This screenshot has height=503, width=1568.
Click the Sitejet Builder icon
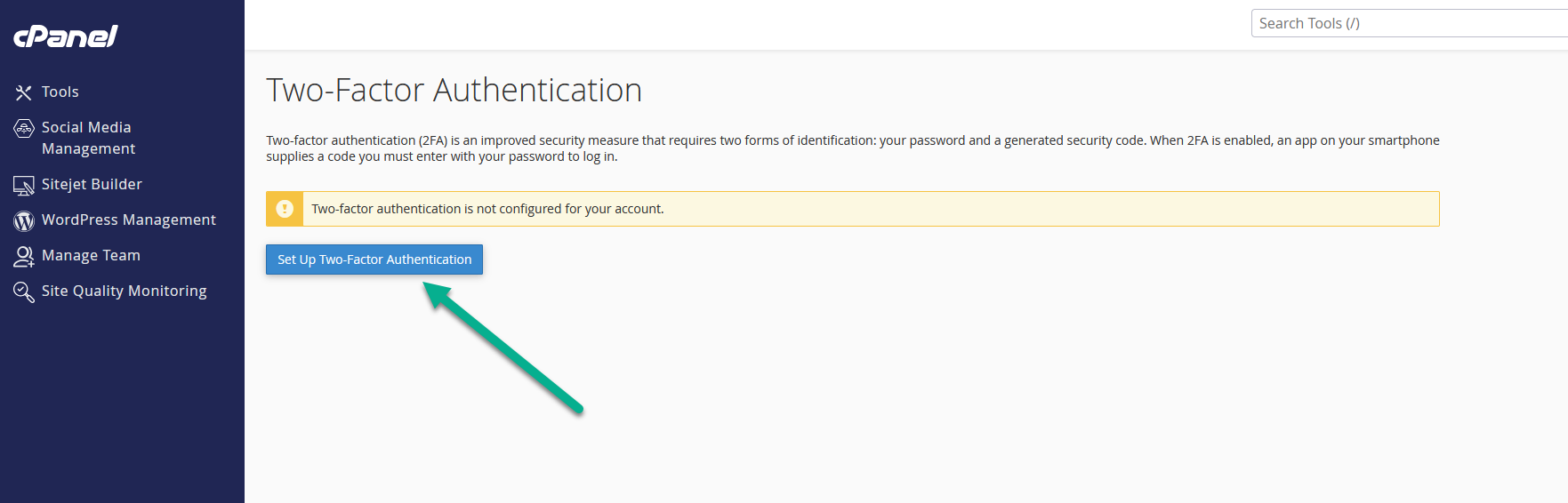point(24,185)
